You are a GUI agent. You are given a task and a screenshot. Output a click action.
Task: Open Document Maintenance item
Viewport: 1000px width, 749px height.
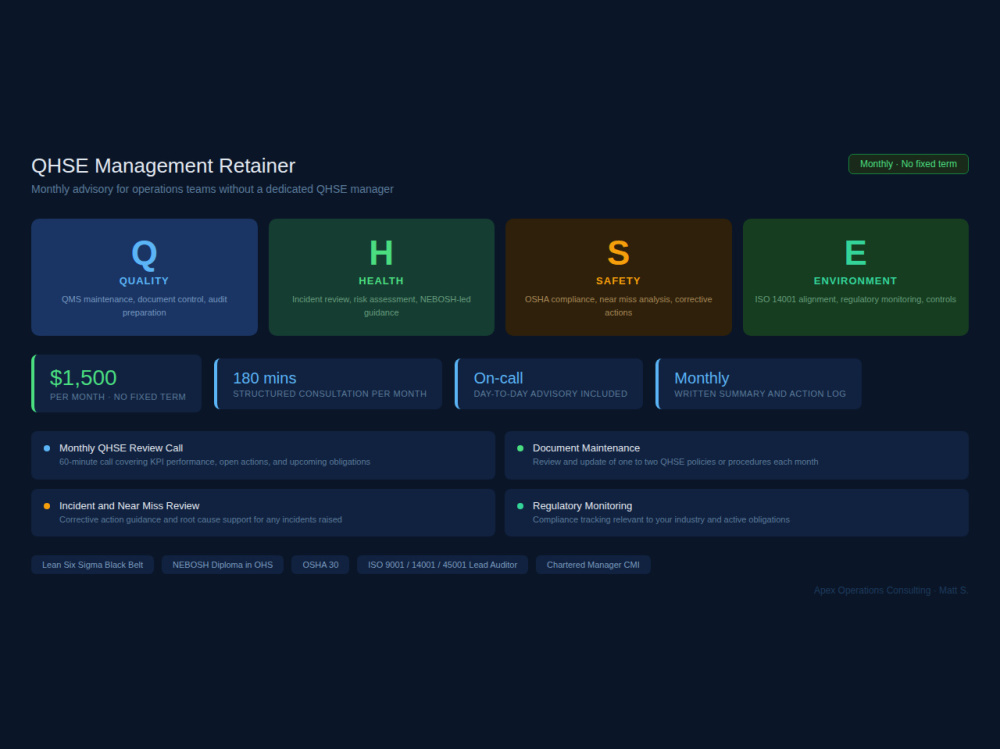pyautogui.click(x=737, y=455)
